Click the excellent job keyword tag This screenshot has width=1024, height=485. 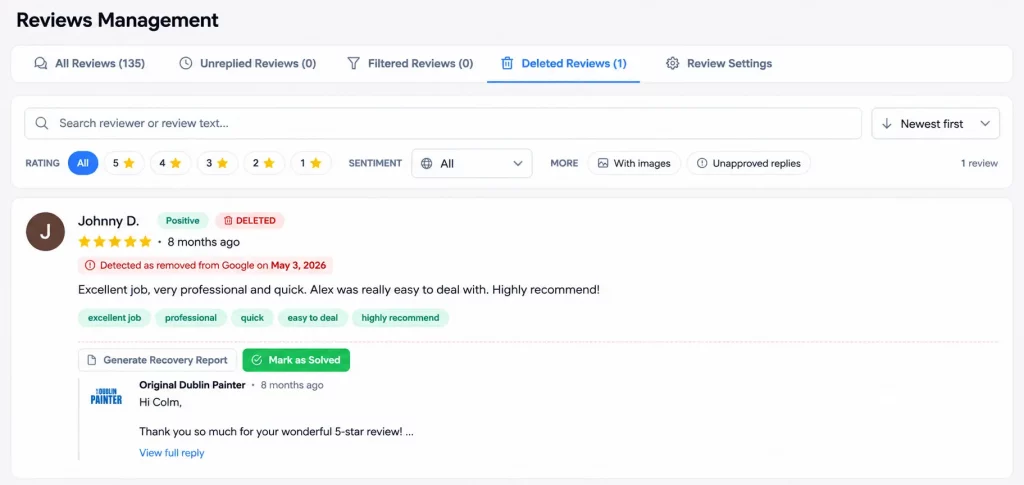[x=114, y=318]
